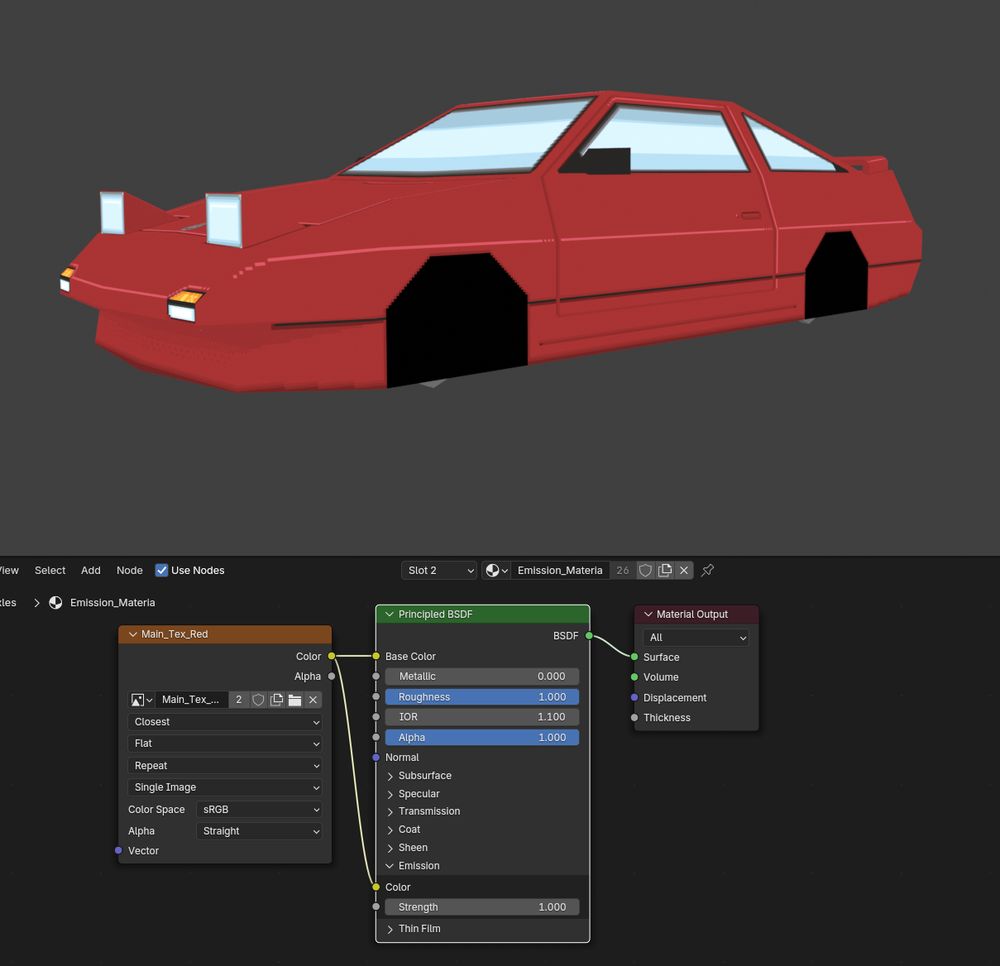1000x966 pixels.
Task: Expand the Coat panel
Action: tap(390, 830)
